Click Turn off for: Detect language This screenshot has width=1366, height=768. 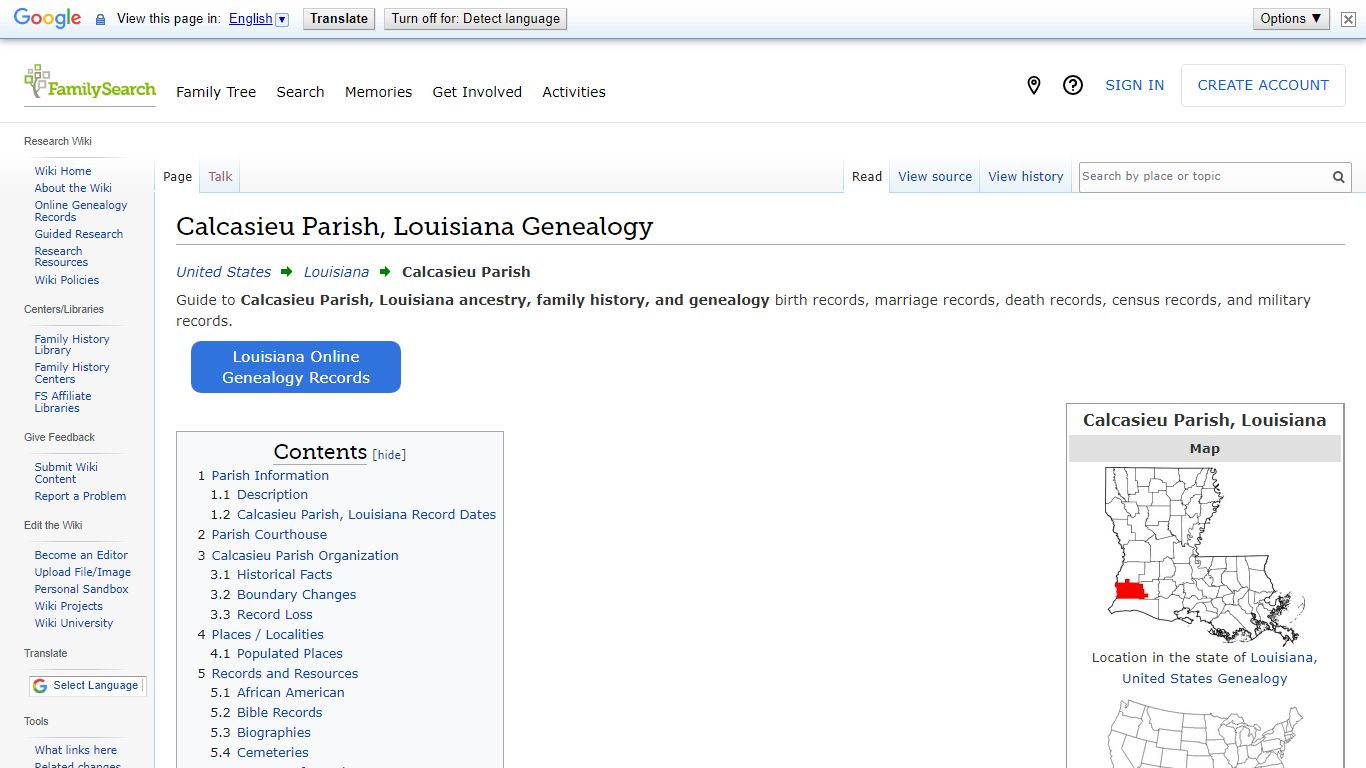476,19
